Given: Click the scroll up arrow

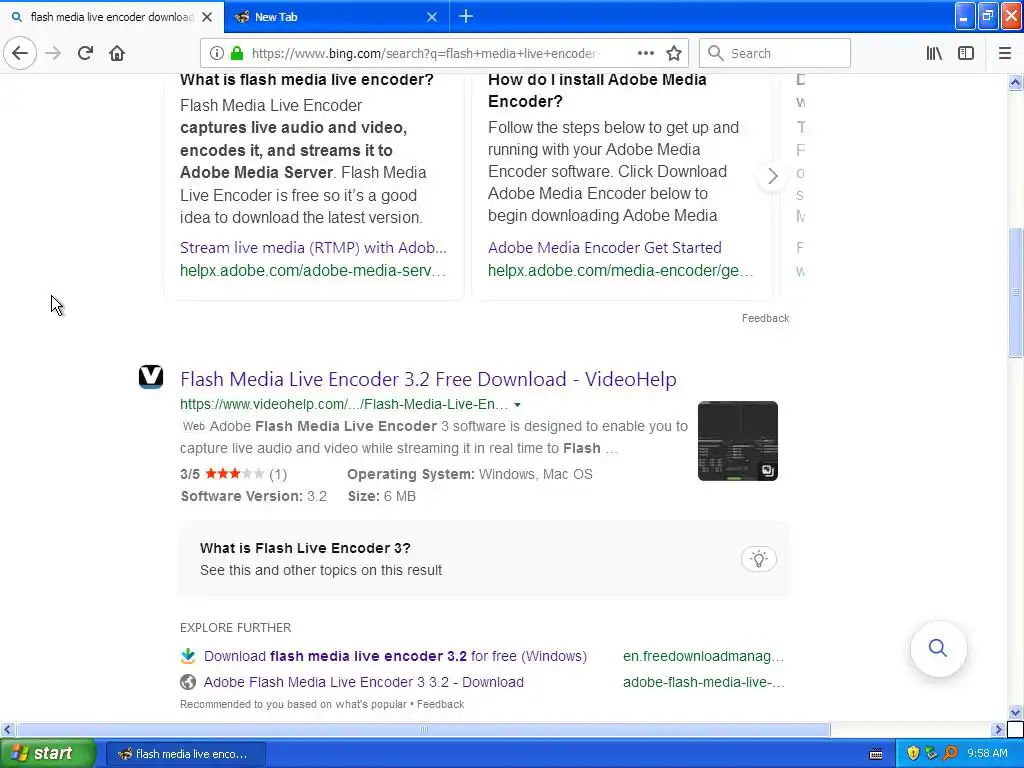Looking at the screenshot, I should [x=1015, y=82].
